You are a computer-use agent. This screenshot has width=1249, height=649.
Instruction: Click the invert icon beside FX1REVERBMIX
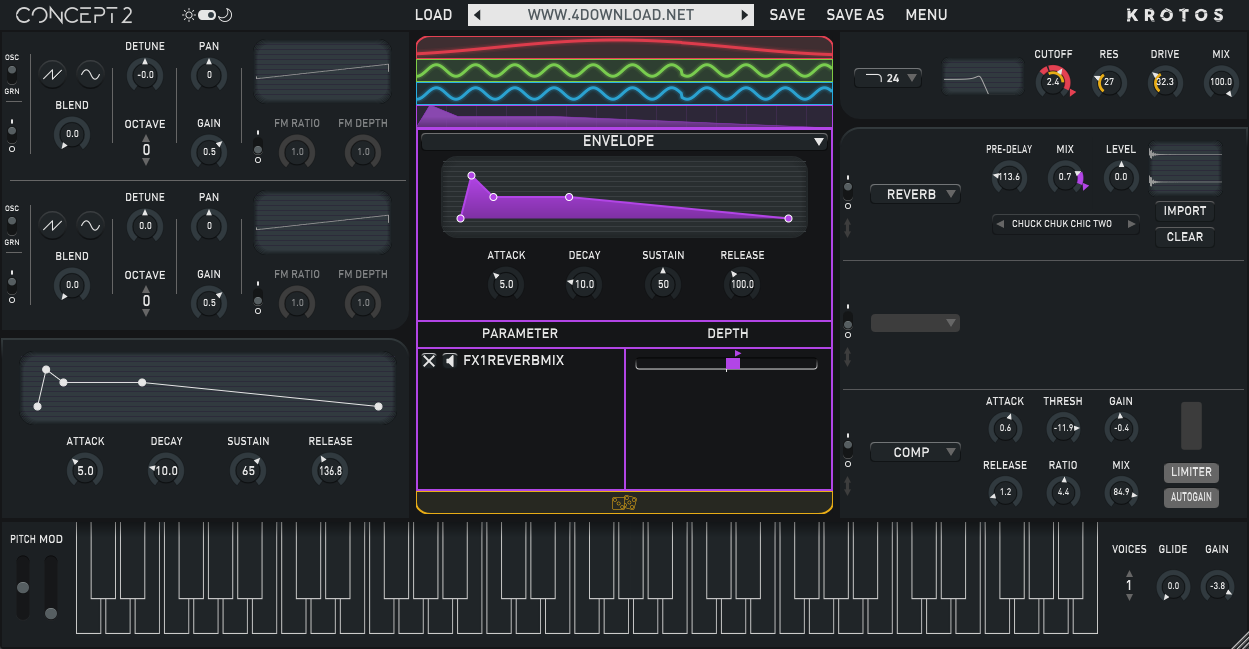click(x=450, y=361)
